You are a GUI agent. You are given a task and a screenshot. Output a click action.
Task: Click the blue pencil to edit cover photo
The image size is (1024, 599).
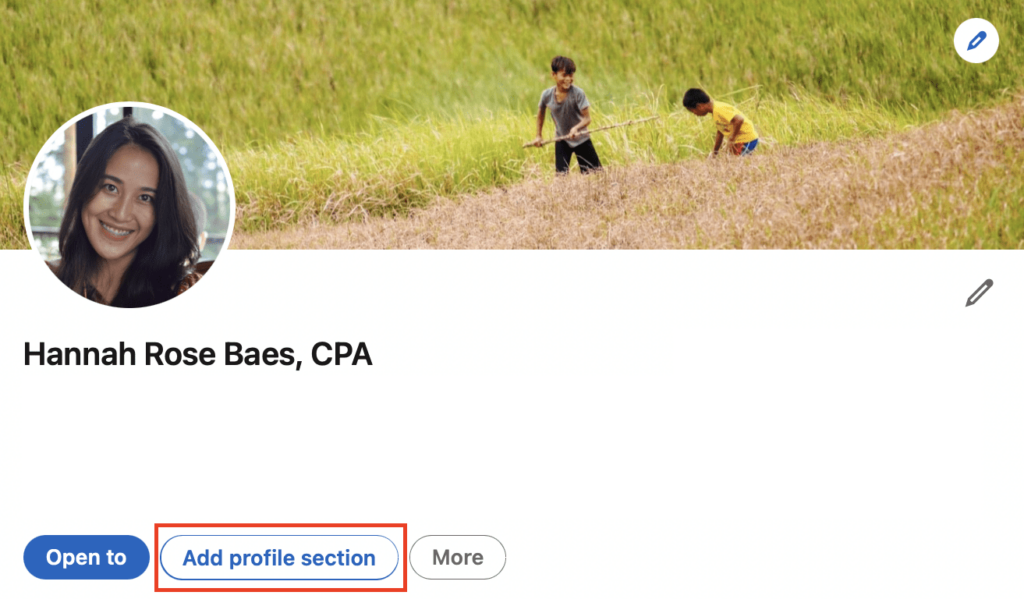[x=976, y=41]
